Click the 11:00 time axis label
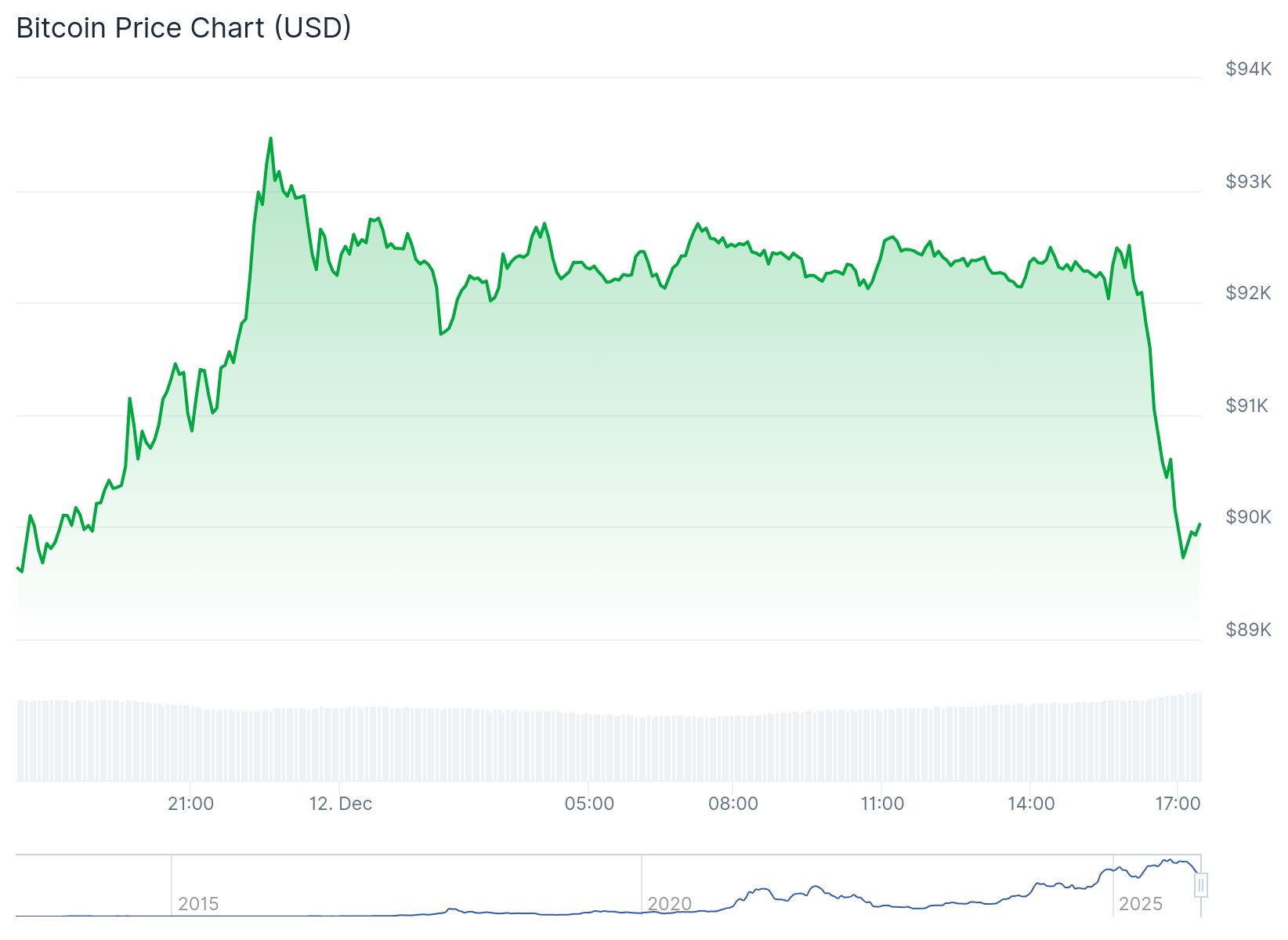This screenshot has width=1288, height=940. pos(882,804)
